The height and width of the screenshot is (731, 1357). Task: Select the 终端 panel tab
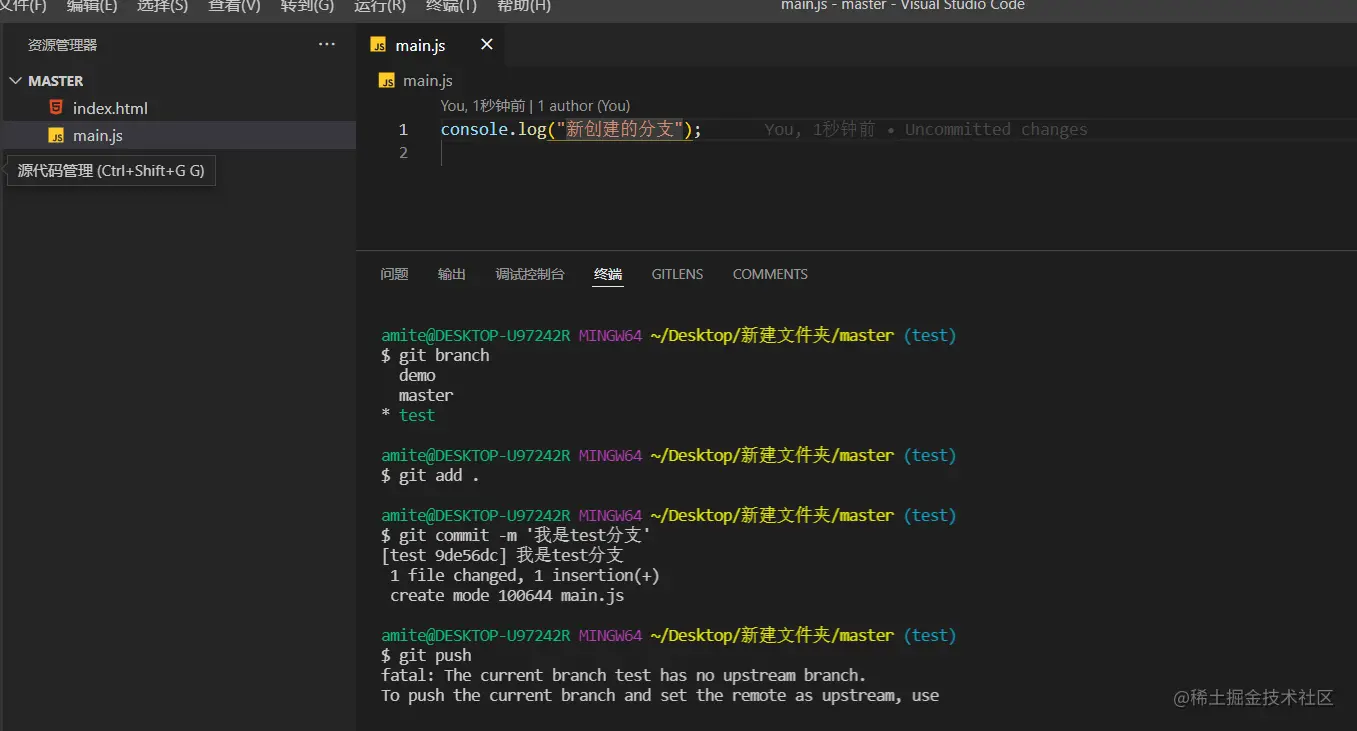pyautogui.click(x=608, y=274)
